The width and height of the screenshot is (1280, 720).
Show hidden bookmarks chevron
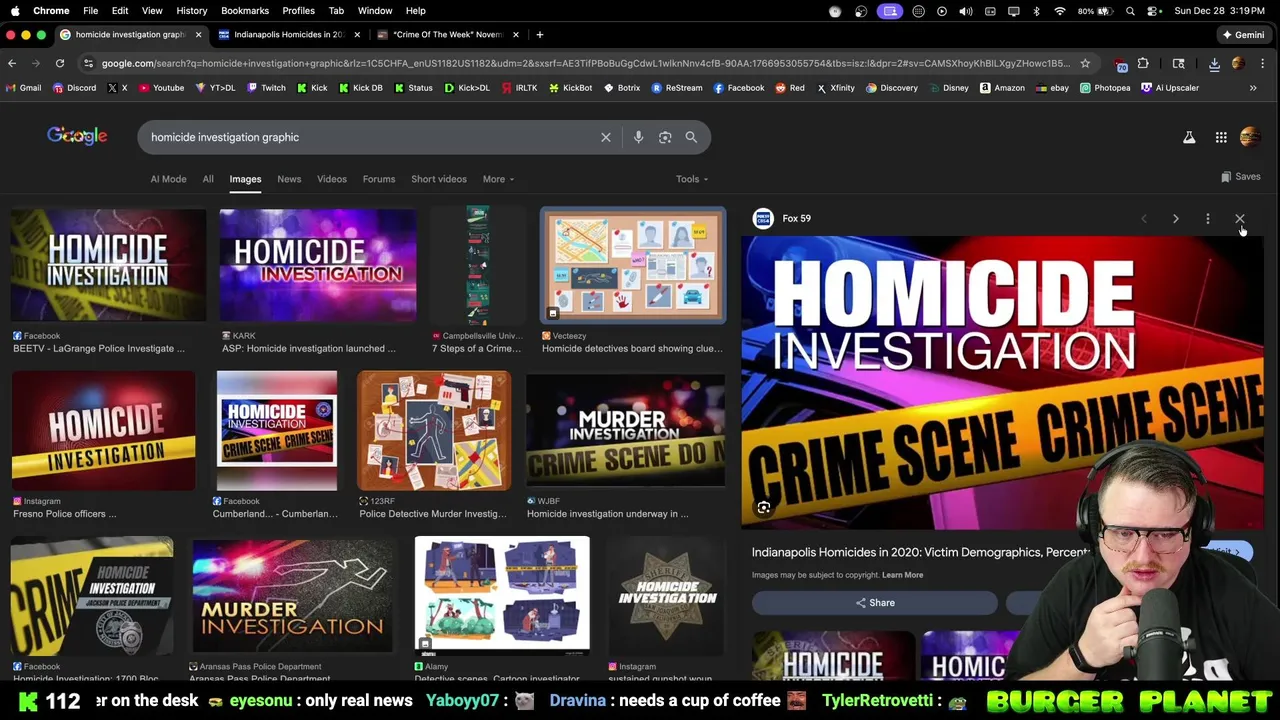click(x=1252, y=88)
